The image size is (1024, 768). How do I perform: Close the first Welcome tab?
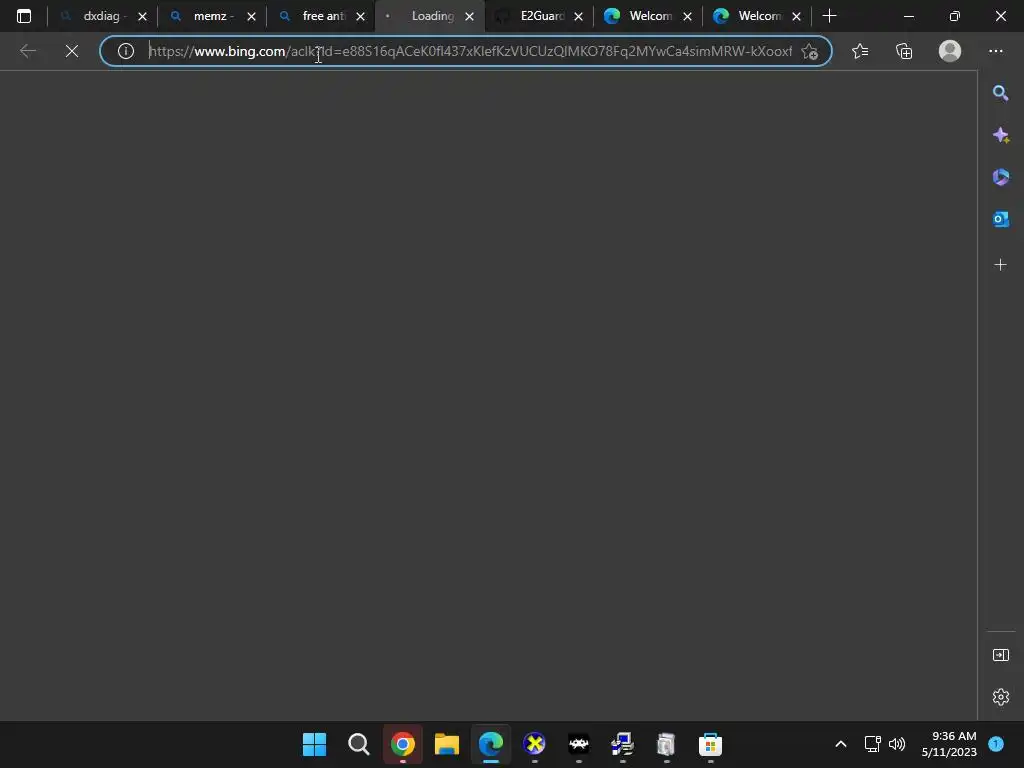[x=688, y=16]
